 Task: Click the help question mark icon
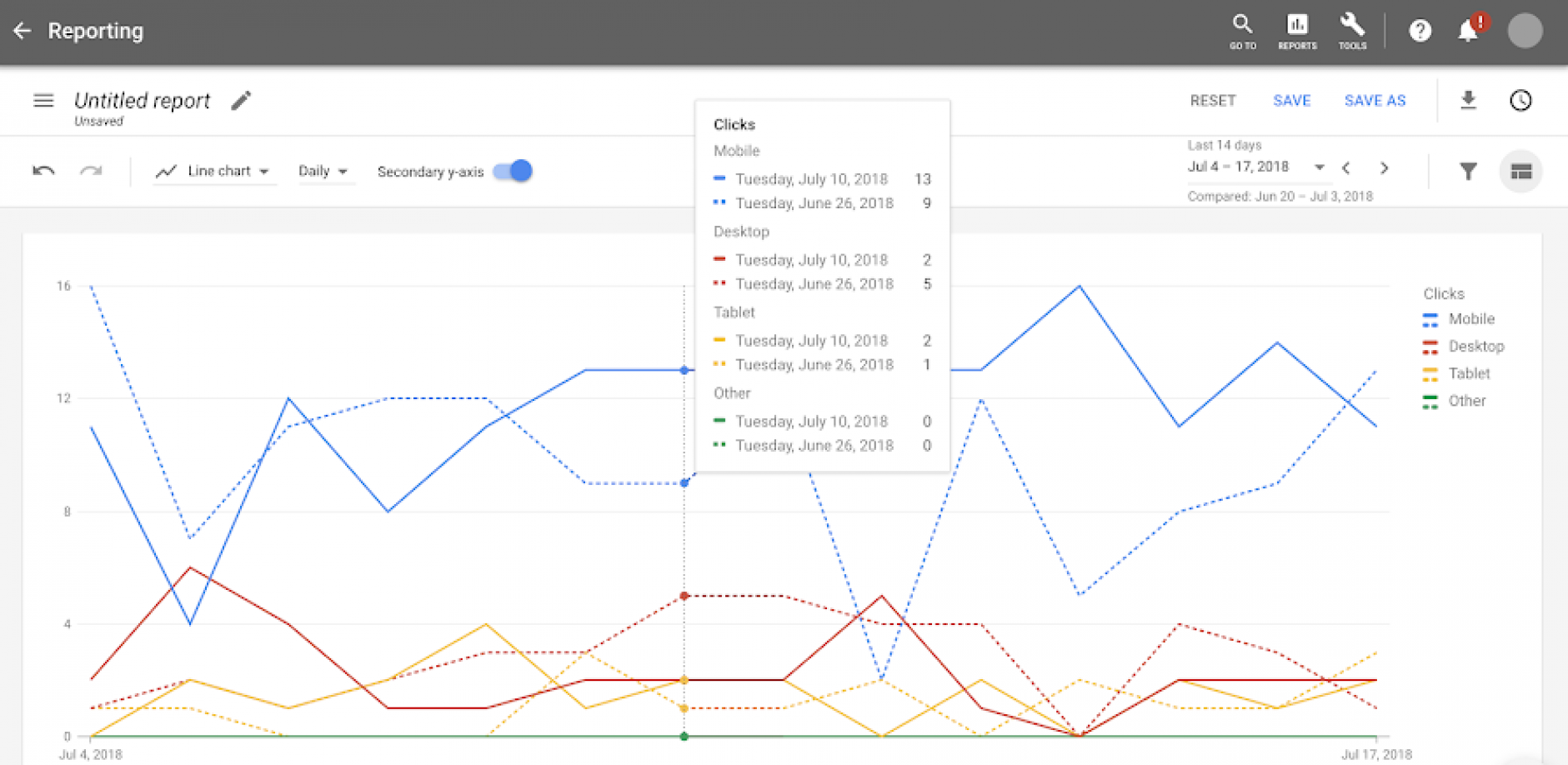(x=1420, y=31)
